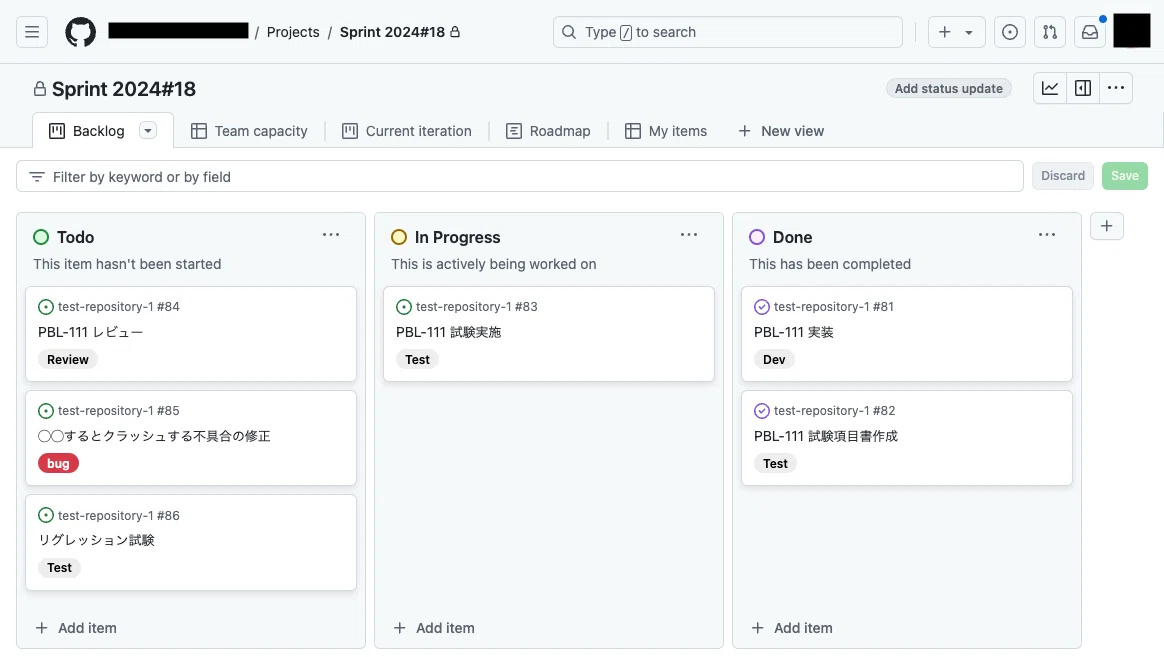Screen dimensions: 1164x657
Task: Open issue PBL-111 試験実施
Action: [x=448, y=332]
